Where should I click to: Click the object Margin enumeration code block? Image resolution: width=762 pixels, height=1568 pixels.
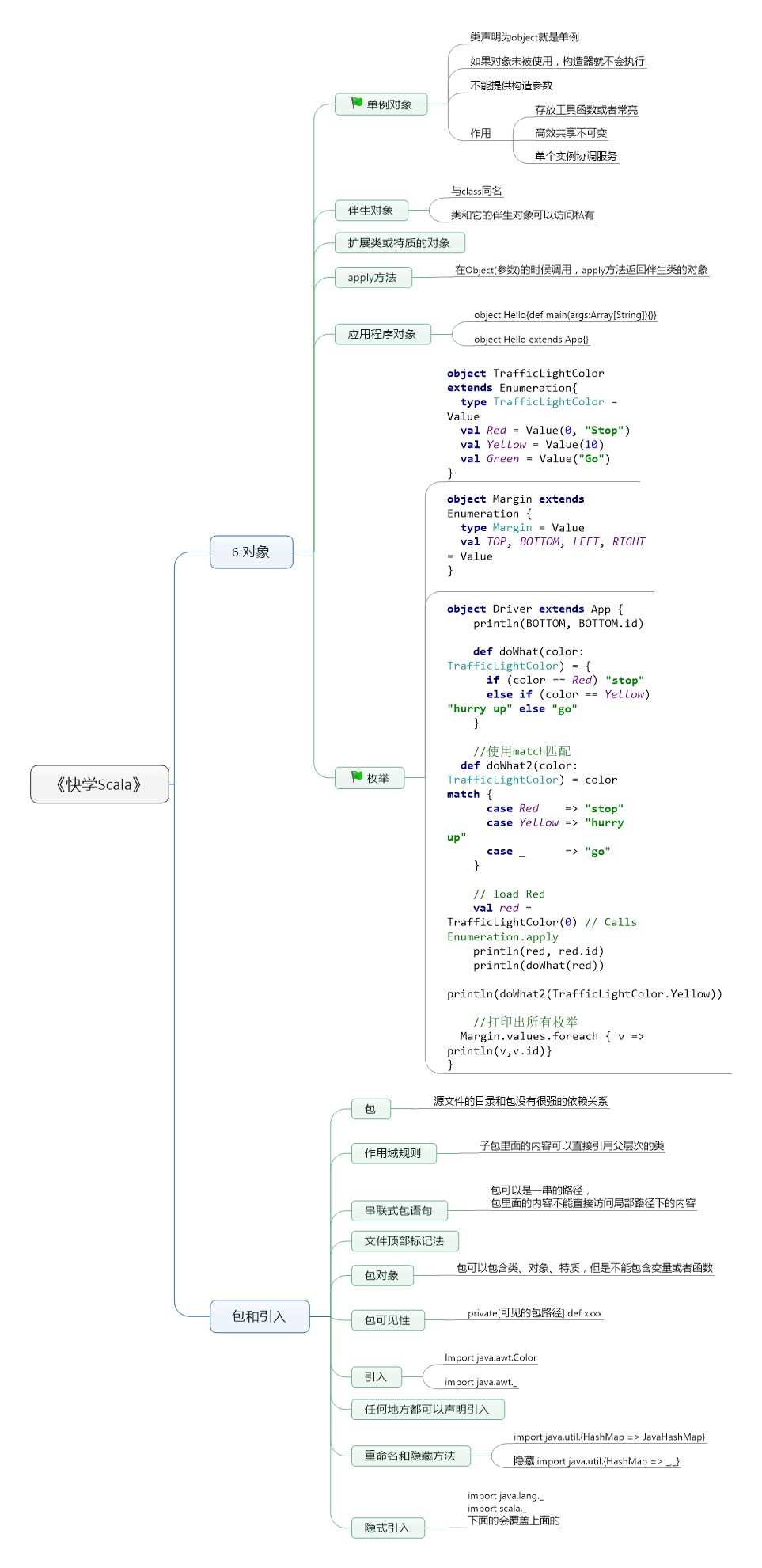point(546,535)
